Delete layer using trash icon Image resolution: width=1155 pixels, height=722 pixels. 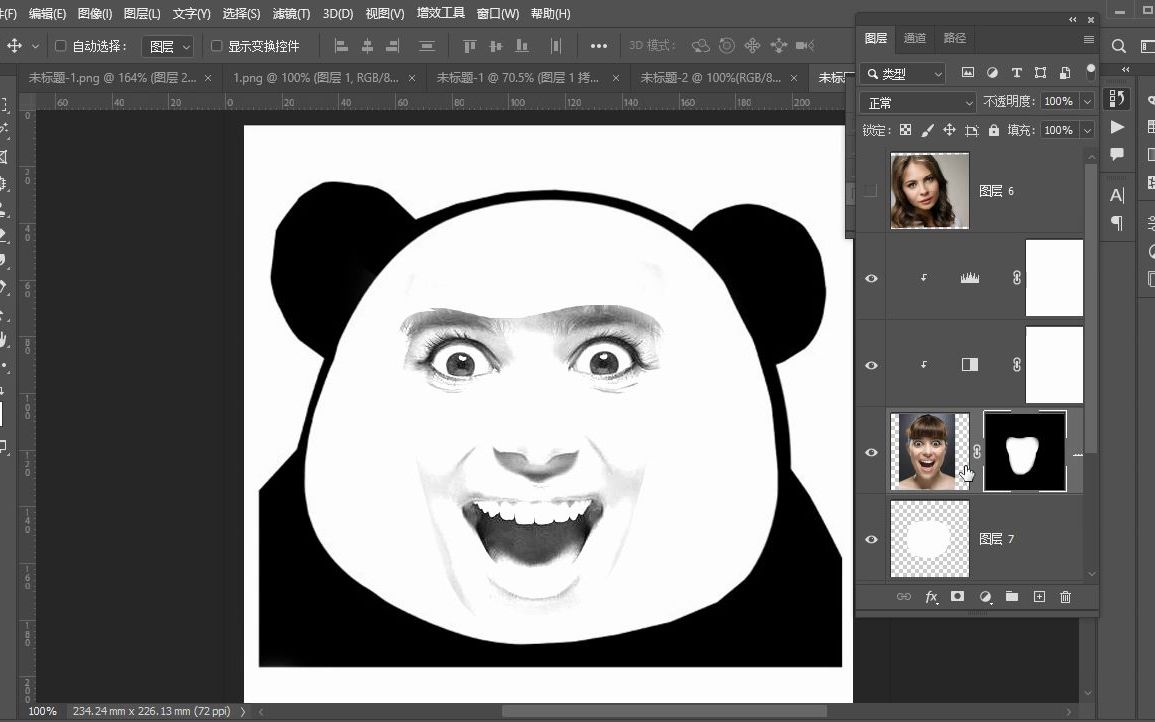(x=1065, y=596)
